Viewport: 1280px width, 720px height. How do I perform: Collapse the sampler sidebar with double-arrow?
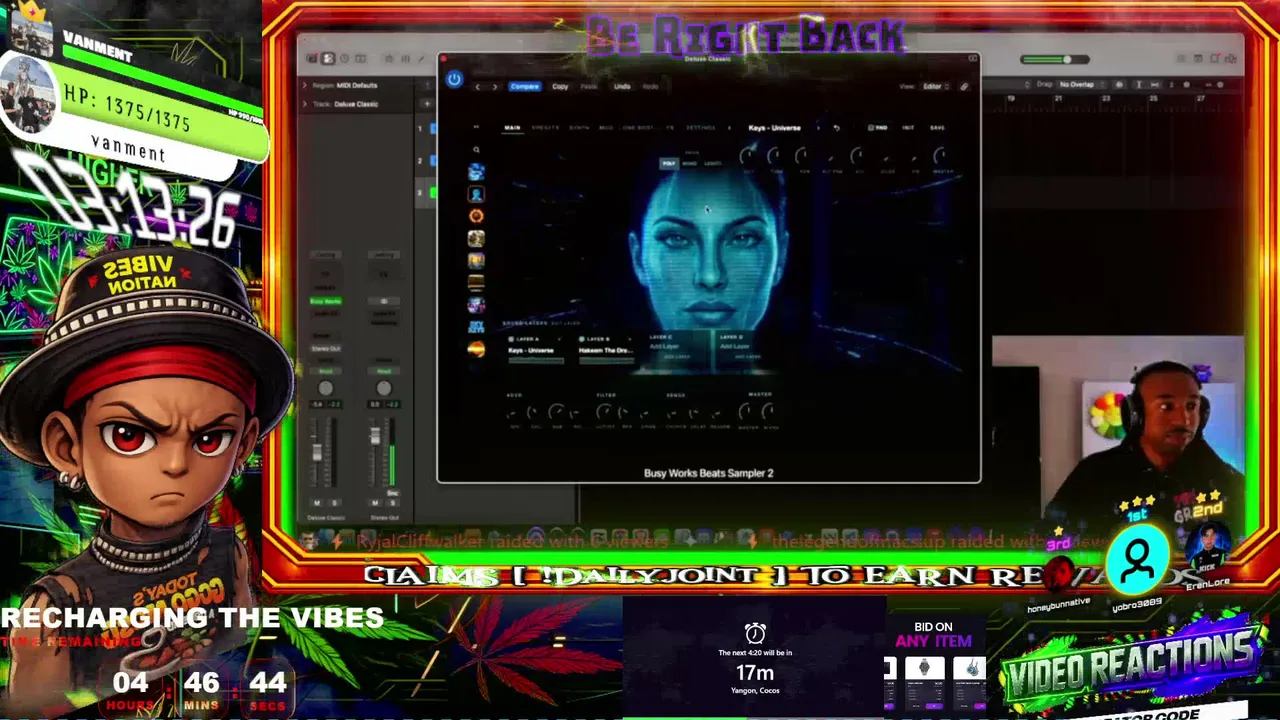[476, 128]
